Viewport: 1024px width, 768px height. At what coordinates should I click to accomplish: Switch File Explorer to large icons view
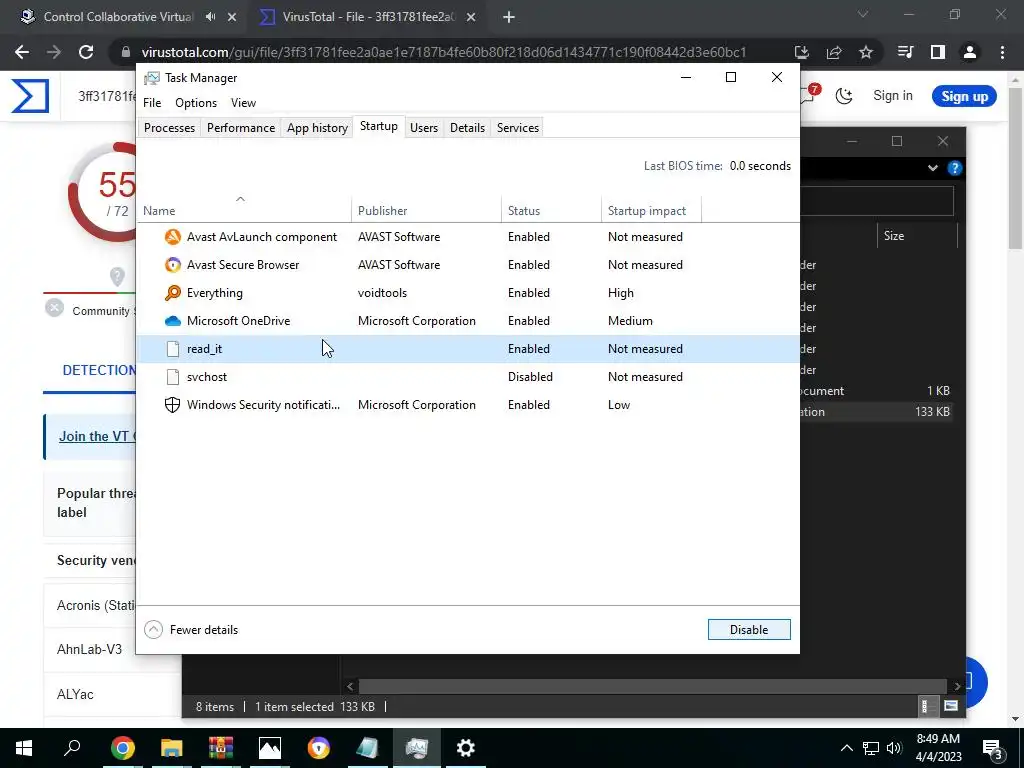[x=951, y=706]
